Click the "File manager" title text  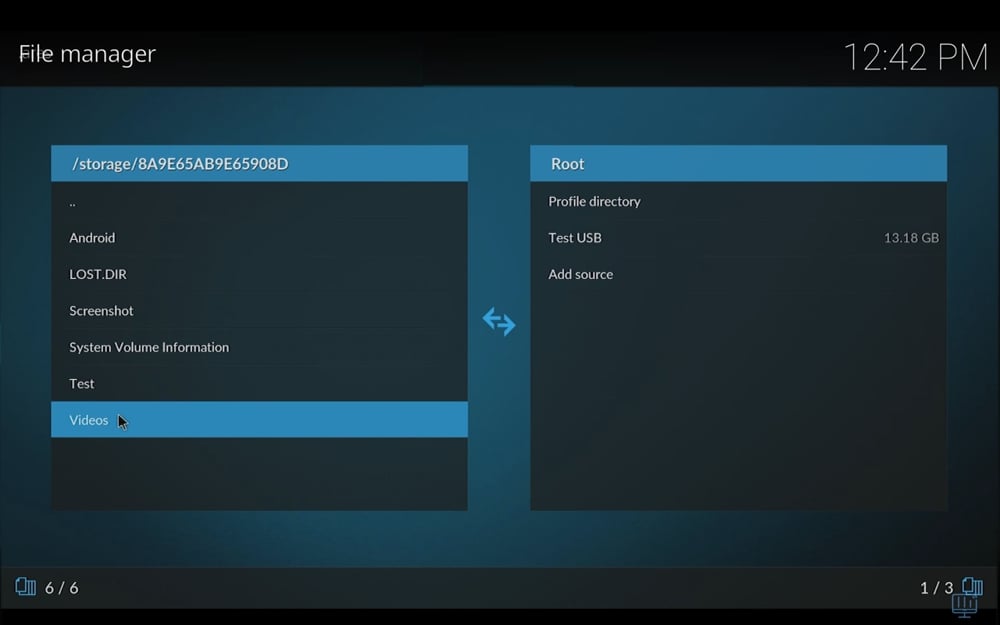point(86,54)
